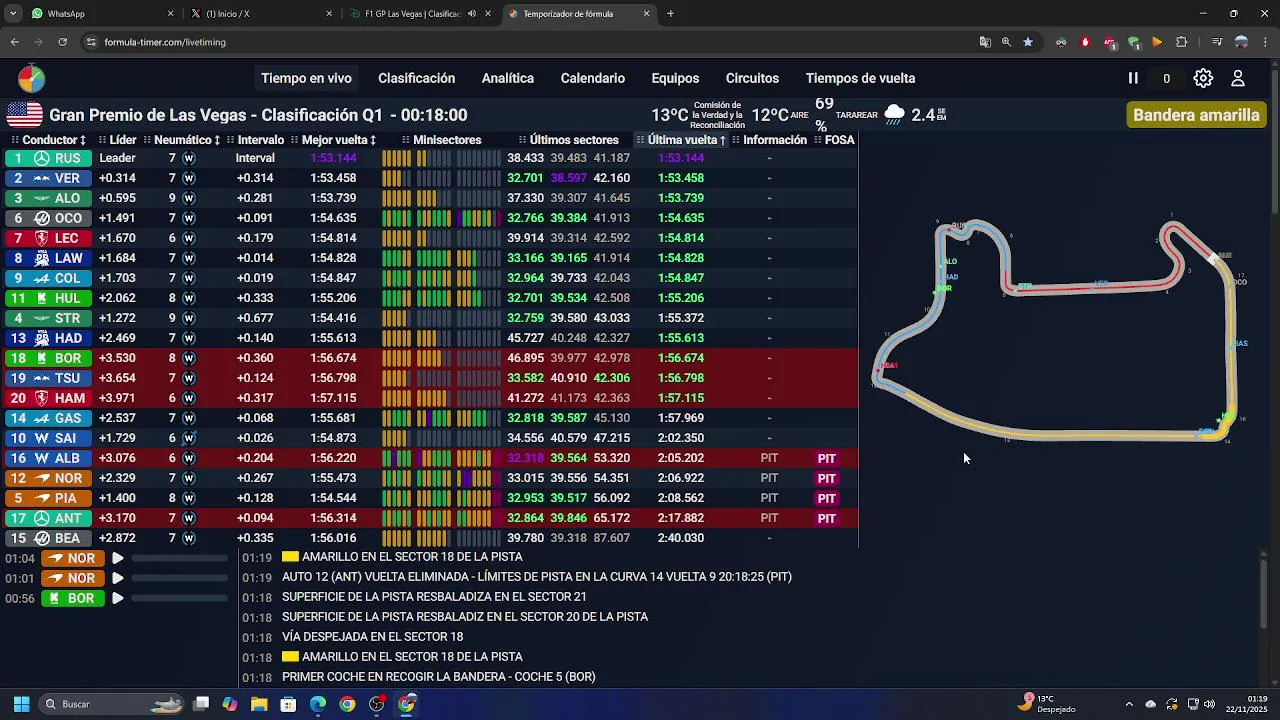Image resolution: width=1280 pixels, height=720 pixels.
Task: Seek on the 01:04 NOR radio progress bar
Action: point(180,558)
